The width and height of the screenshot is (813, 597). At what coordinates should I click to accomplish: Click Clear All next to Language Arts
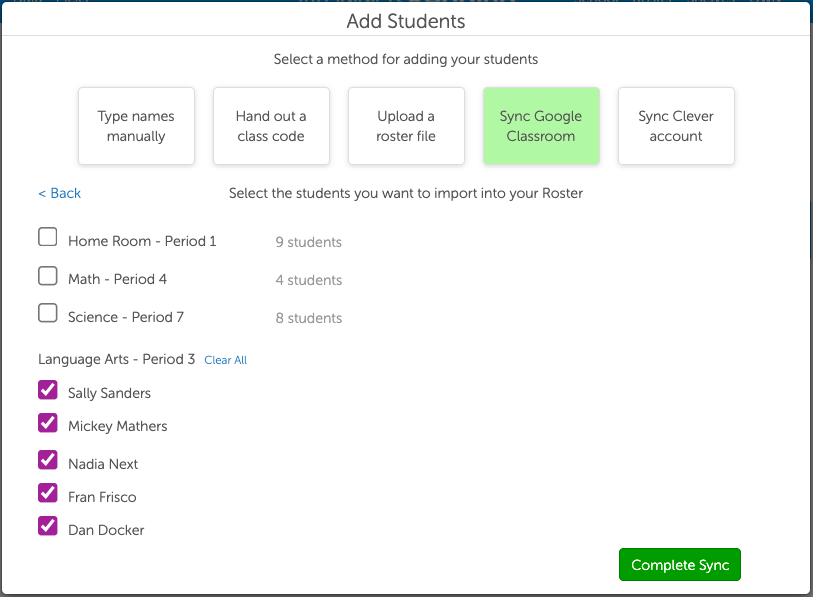(225, 360)
